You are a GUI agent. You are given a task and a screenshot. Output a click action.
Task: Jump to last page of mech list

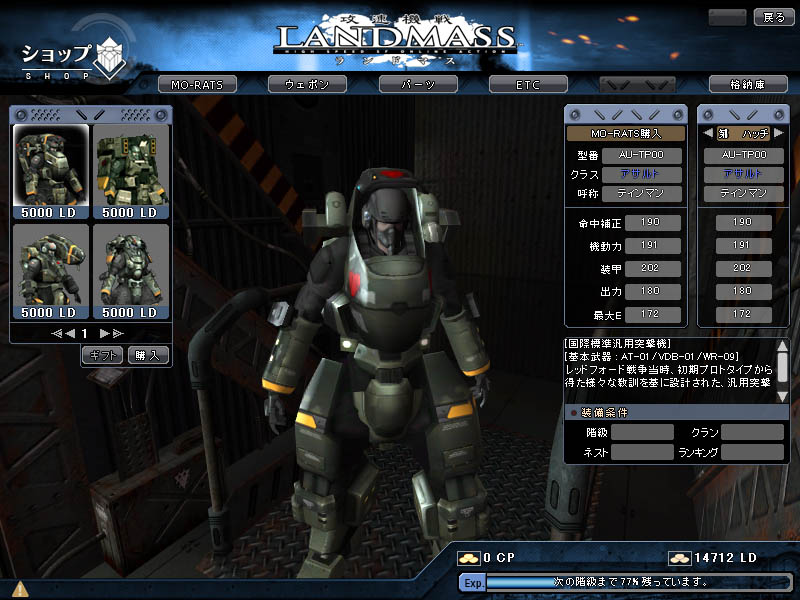point(118,333)
